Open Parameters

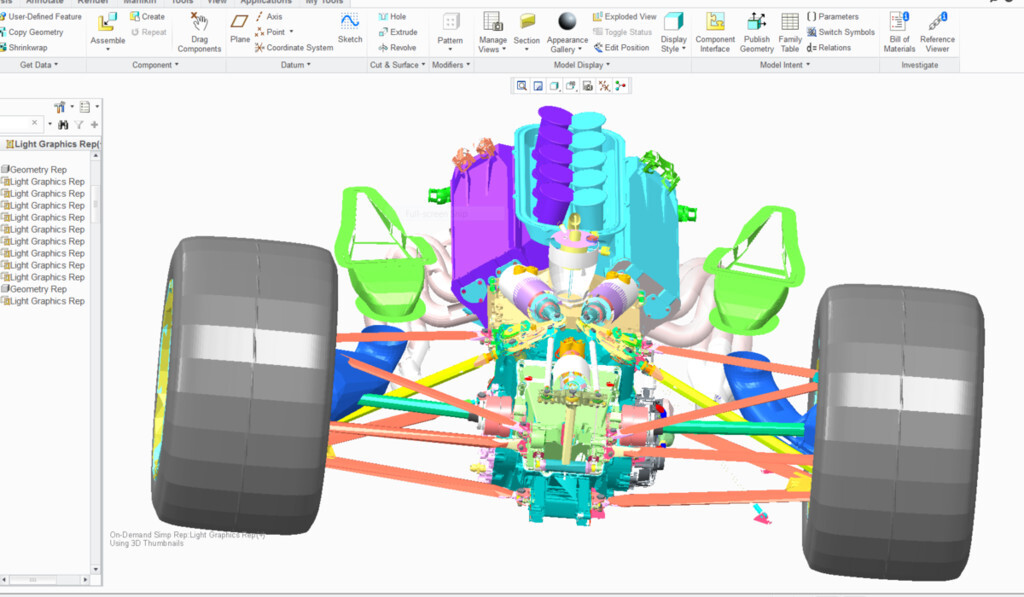(x=833, y=16)
